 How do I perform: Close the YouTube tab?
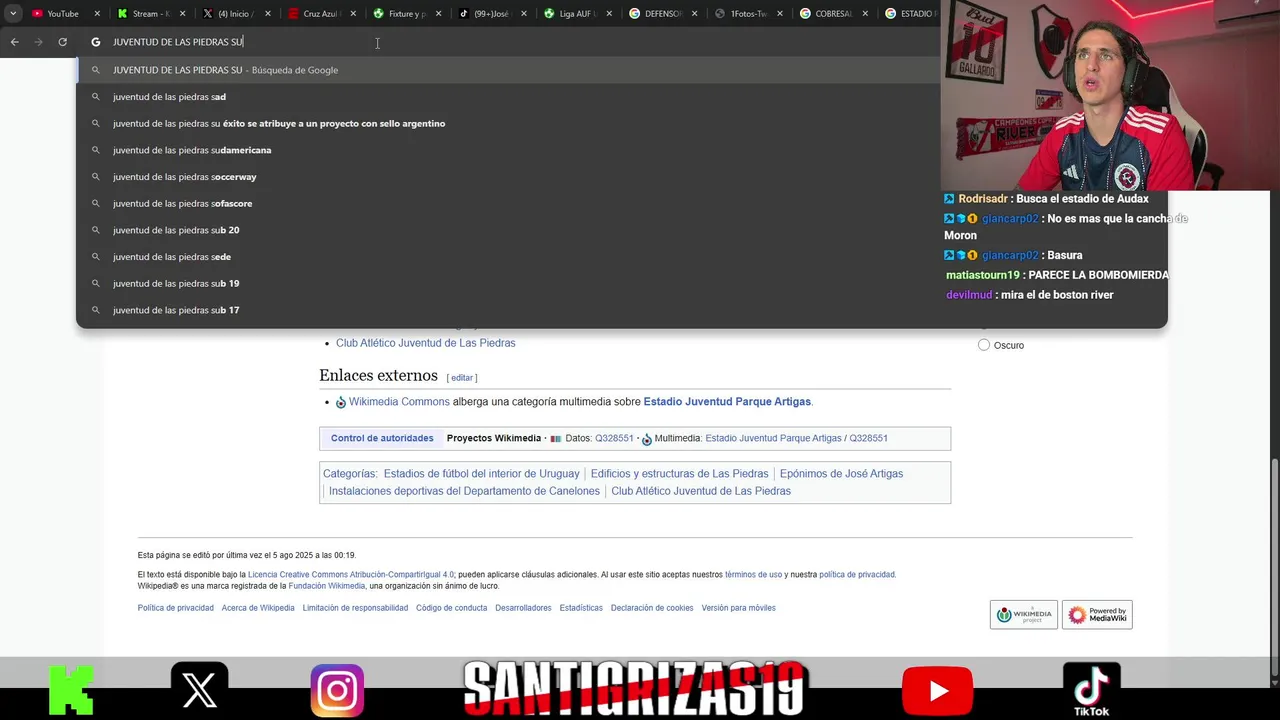click(x=97, y=14)
